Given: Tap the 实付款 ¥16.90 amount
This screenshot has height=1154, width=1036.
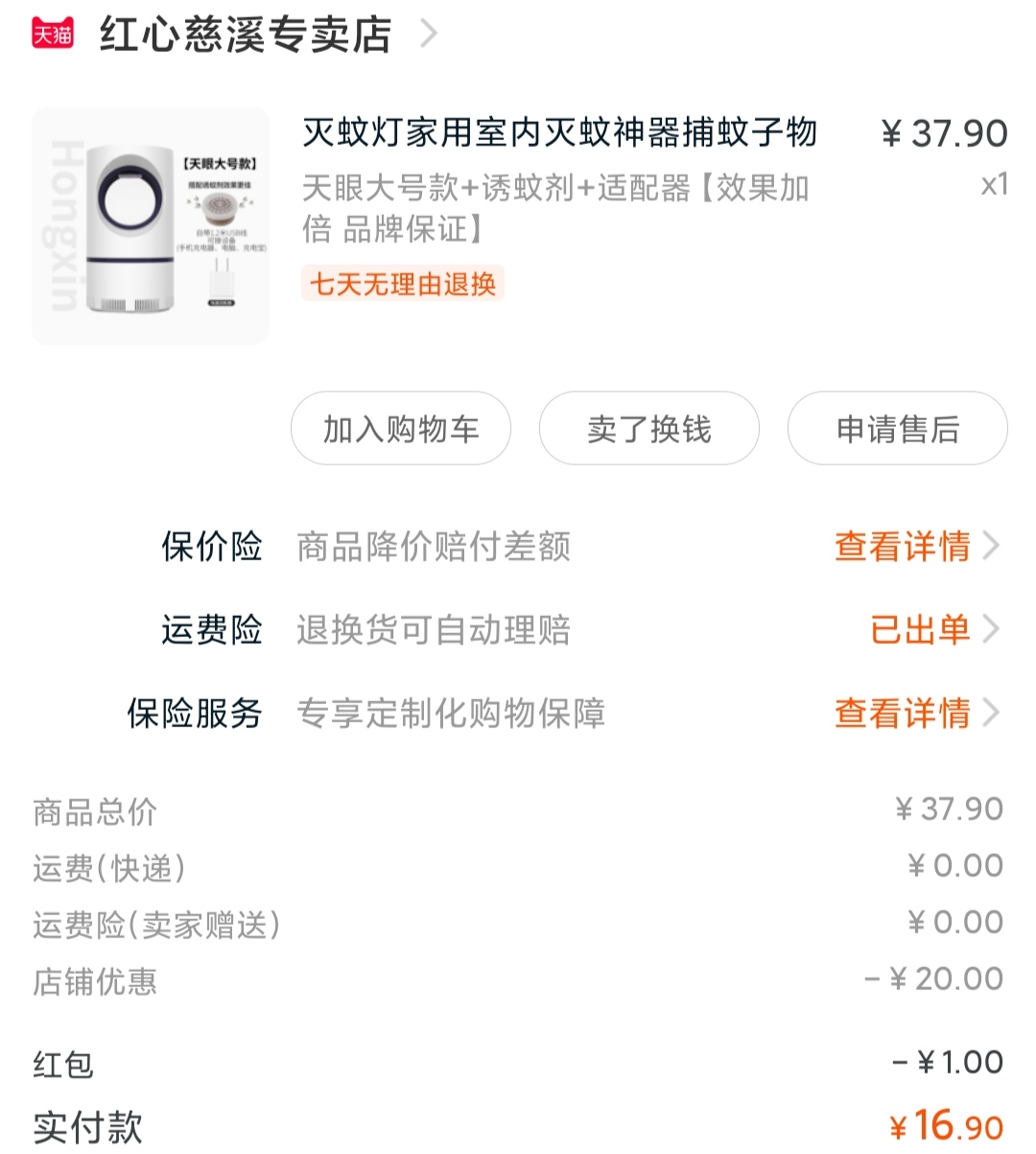Looking at the screenshot, I should [945, 1126].
